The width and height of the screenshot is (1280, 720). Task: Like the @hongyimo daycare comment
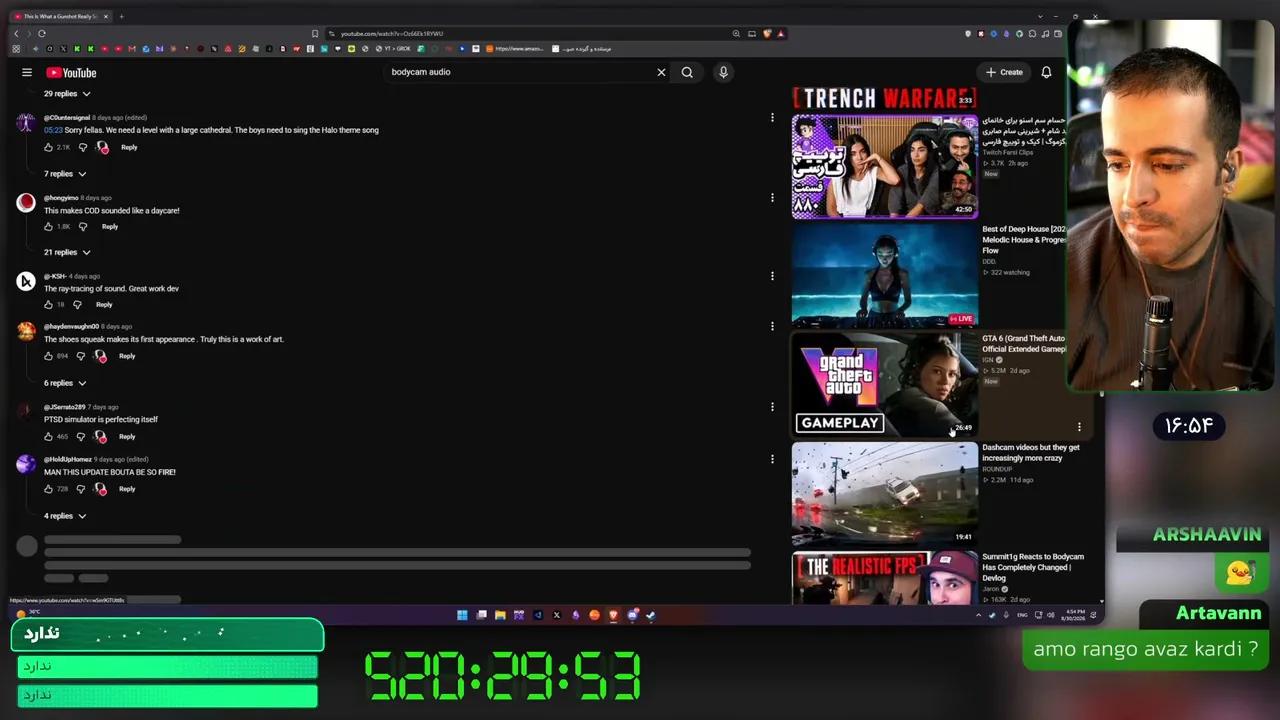(x=48, y=226)
